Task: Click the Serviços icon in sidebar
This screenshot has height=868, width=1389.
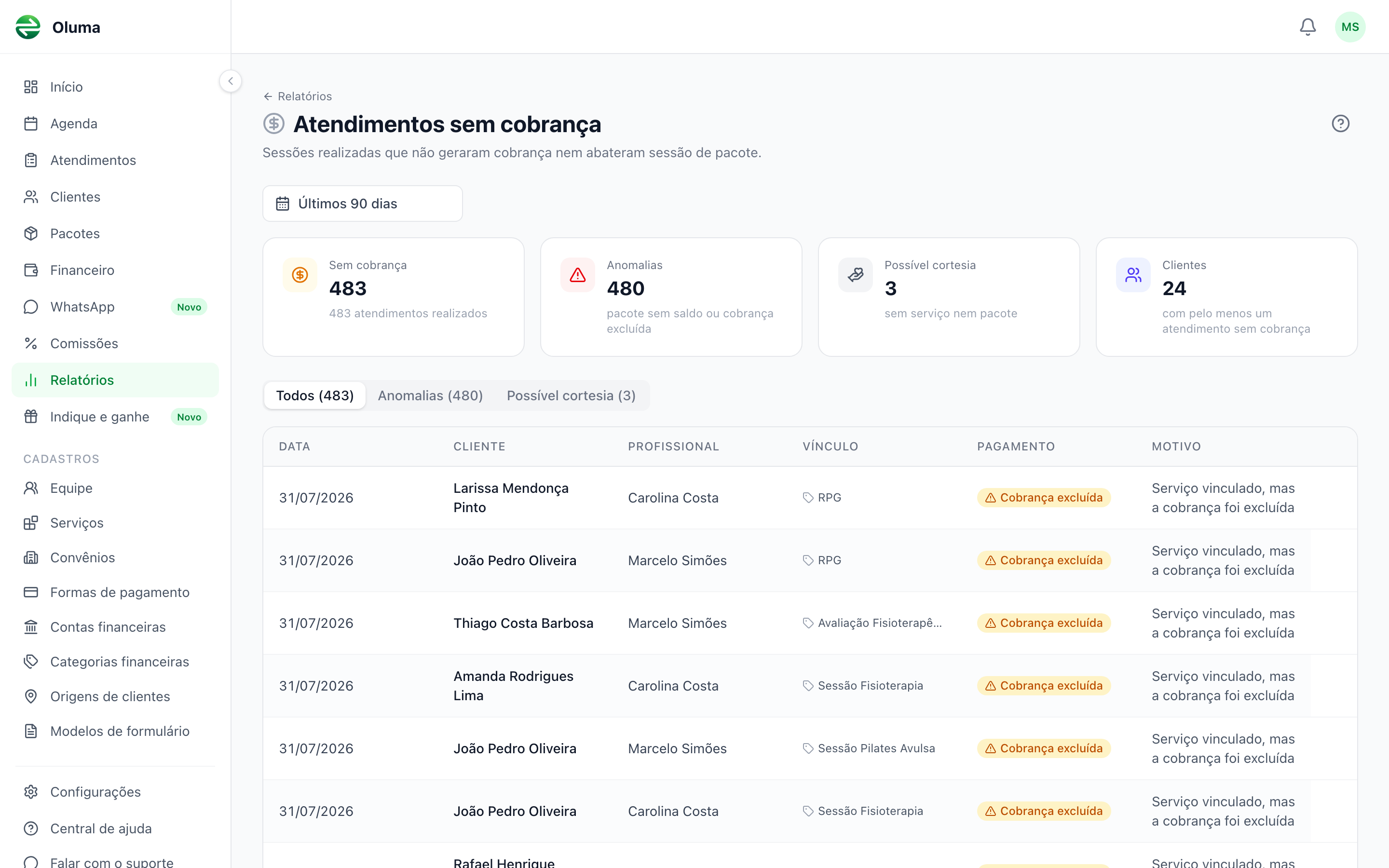Action: 31,523
